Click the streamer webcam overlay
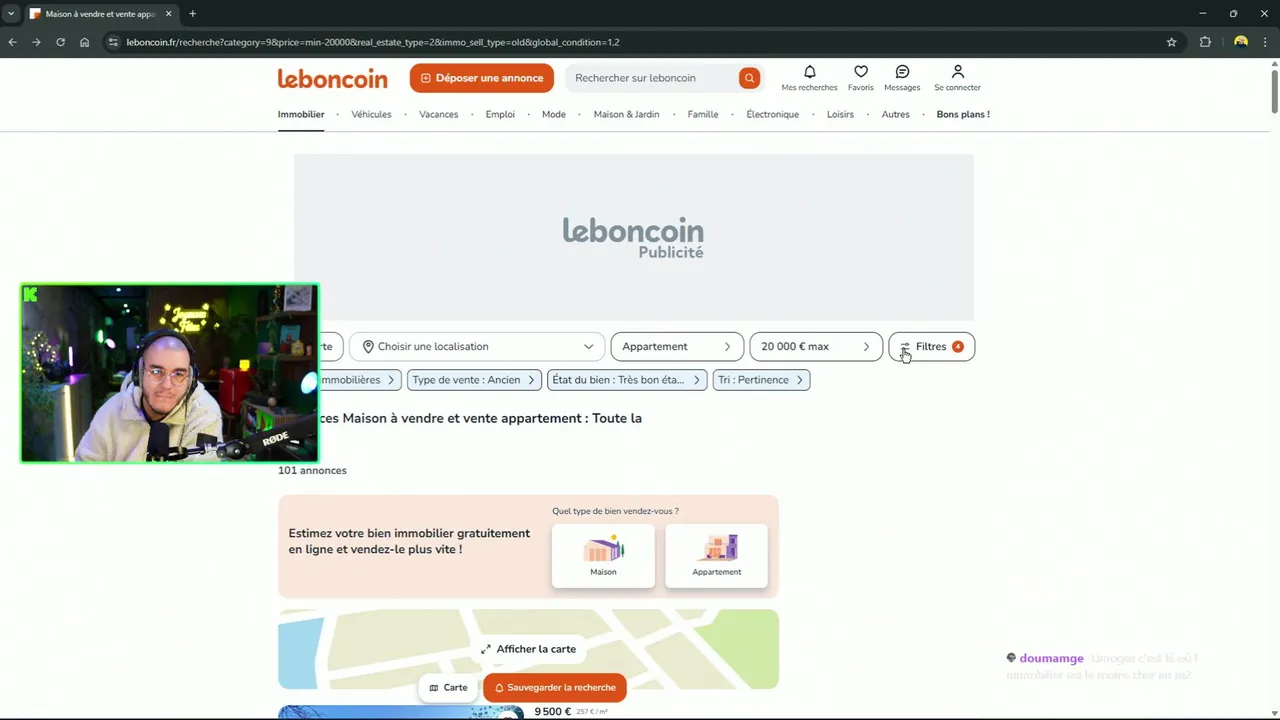Viewport: 1280px width, 720px height. click(x=169, y=373)
